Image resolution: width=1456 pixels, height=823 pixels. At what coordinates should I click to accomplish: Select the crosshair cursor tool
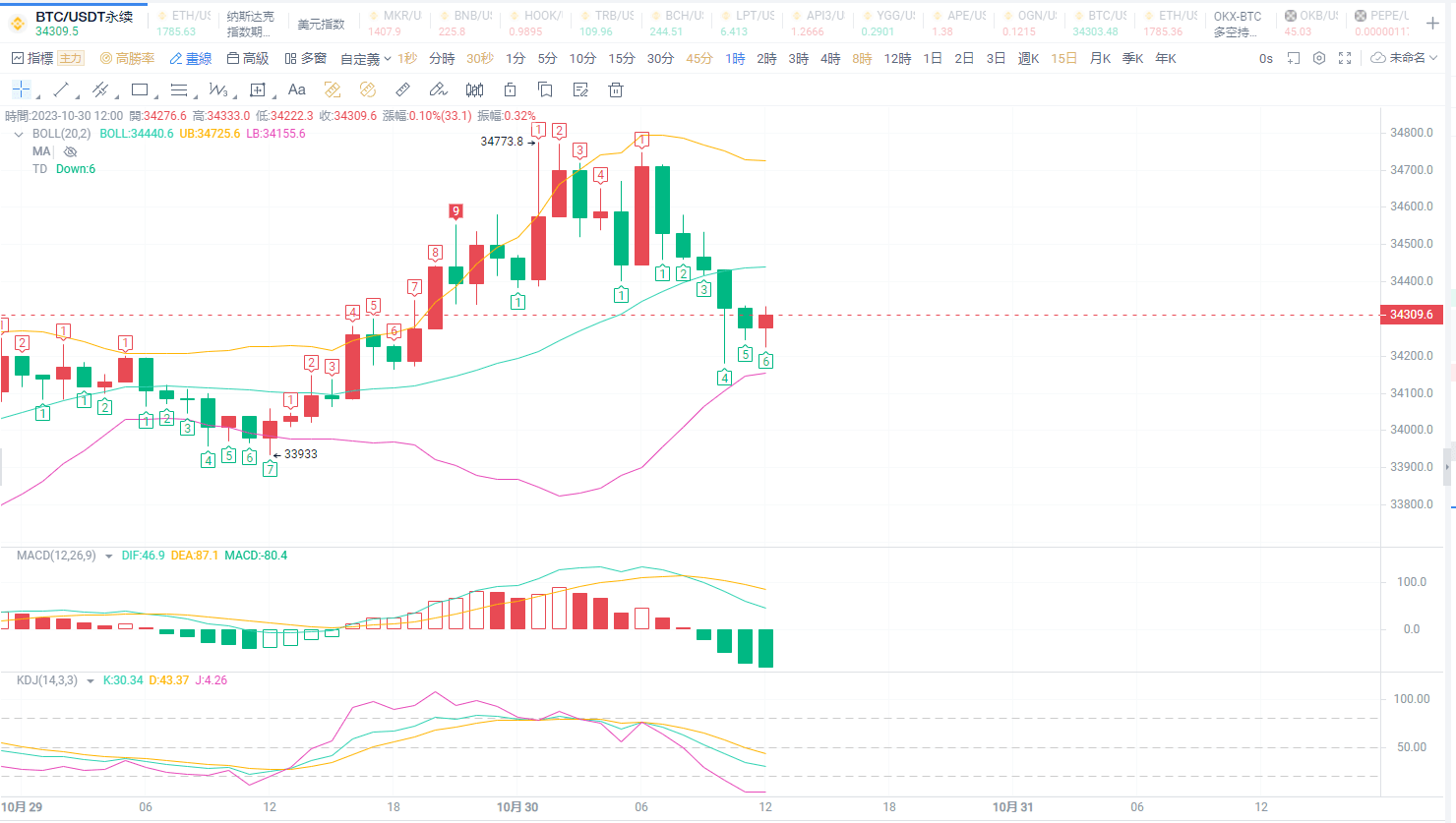click(x=20, y=89)
